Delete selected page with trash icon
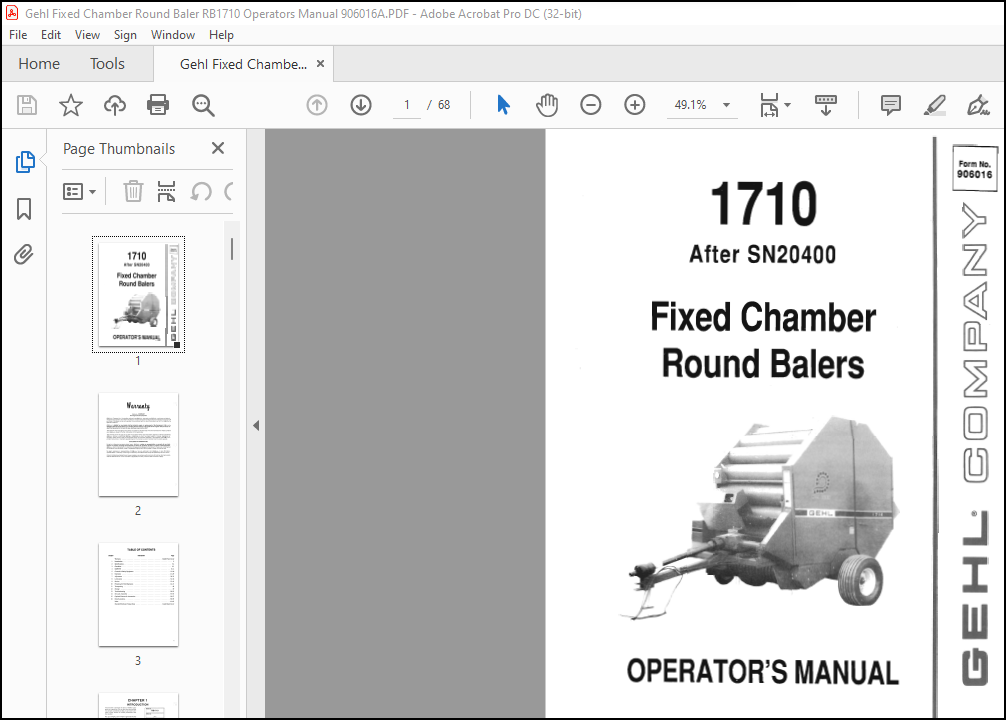The image size is (1006, 720). pos(133,191)
